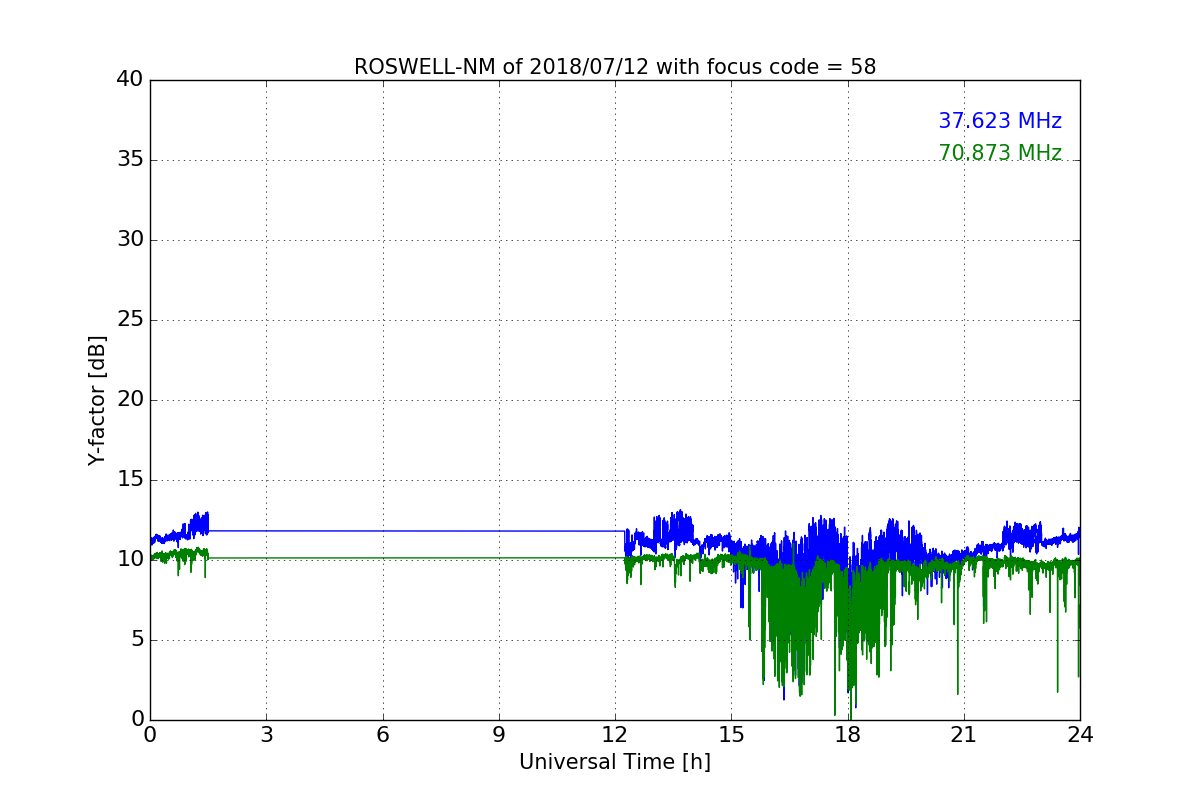Click the plot title ROSWELL-NM of 2018/07/12
1200x800 pixels.
[615, 67]
